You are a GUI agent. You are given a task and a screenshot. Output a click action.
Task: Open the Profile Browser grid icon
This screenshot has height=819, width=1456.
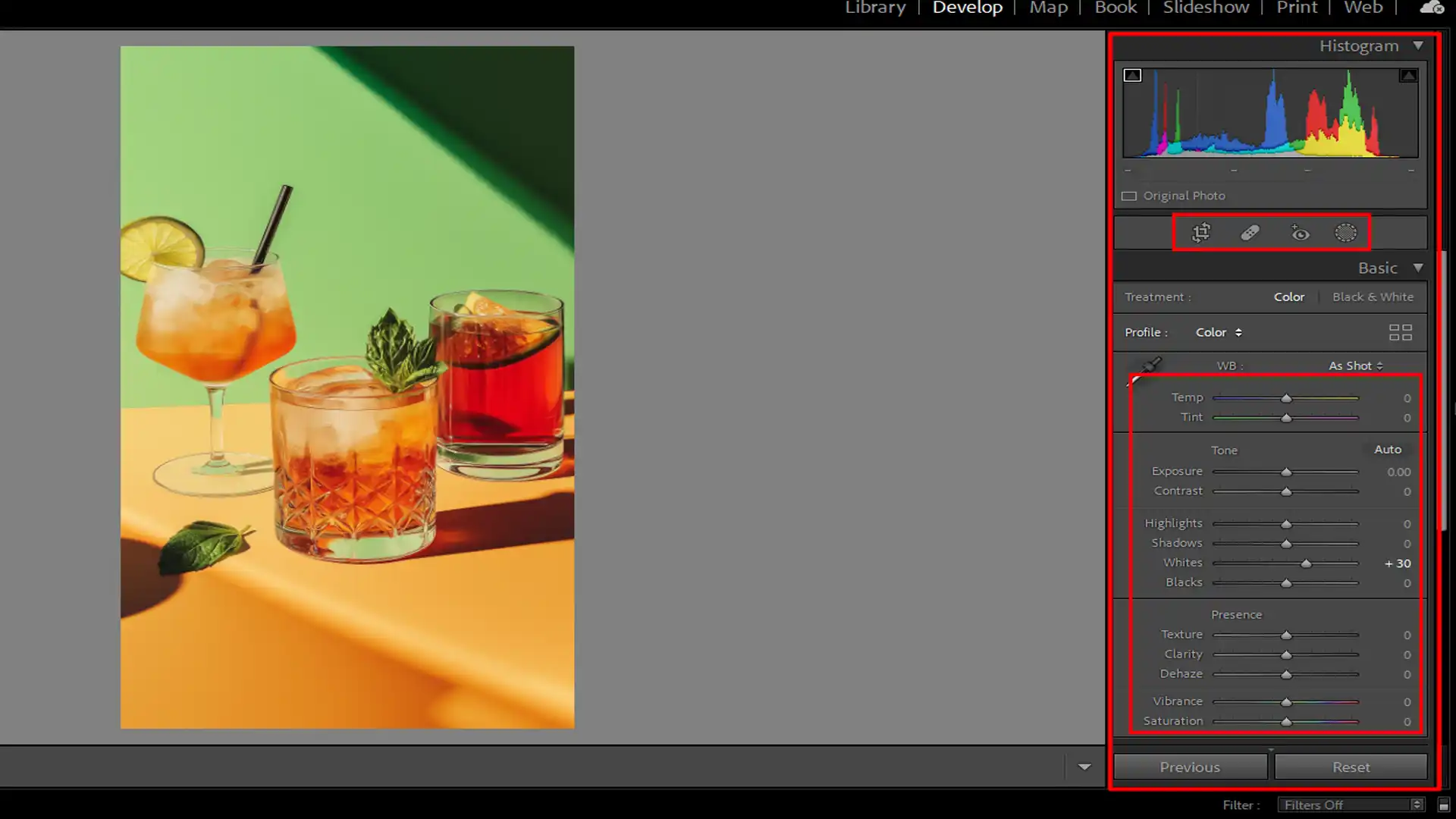(x=1400, y=332)
